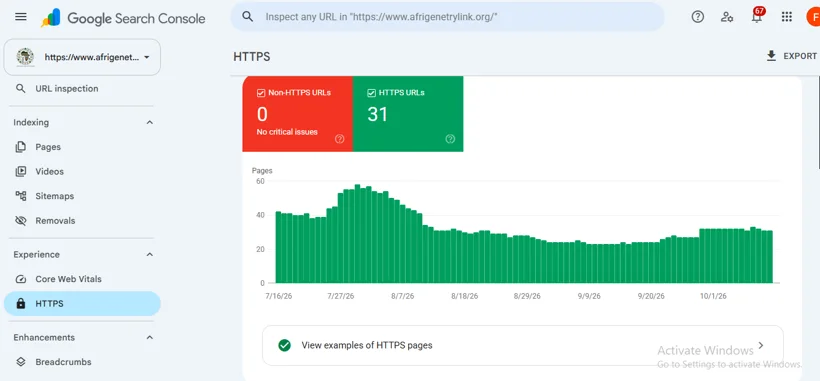The height and width of the screenshot is (381, 820).
Task: Open the account avatar menu
Action: click(x=813, y=17)
